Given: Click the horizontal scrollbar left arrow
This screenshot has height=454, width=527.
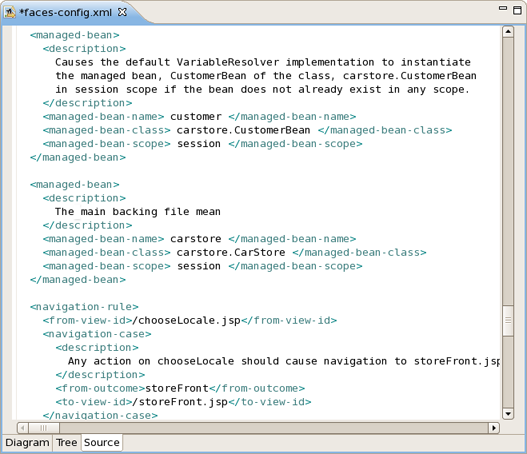Looking at the screenshot, I should 23,428.
